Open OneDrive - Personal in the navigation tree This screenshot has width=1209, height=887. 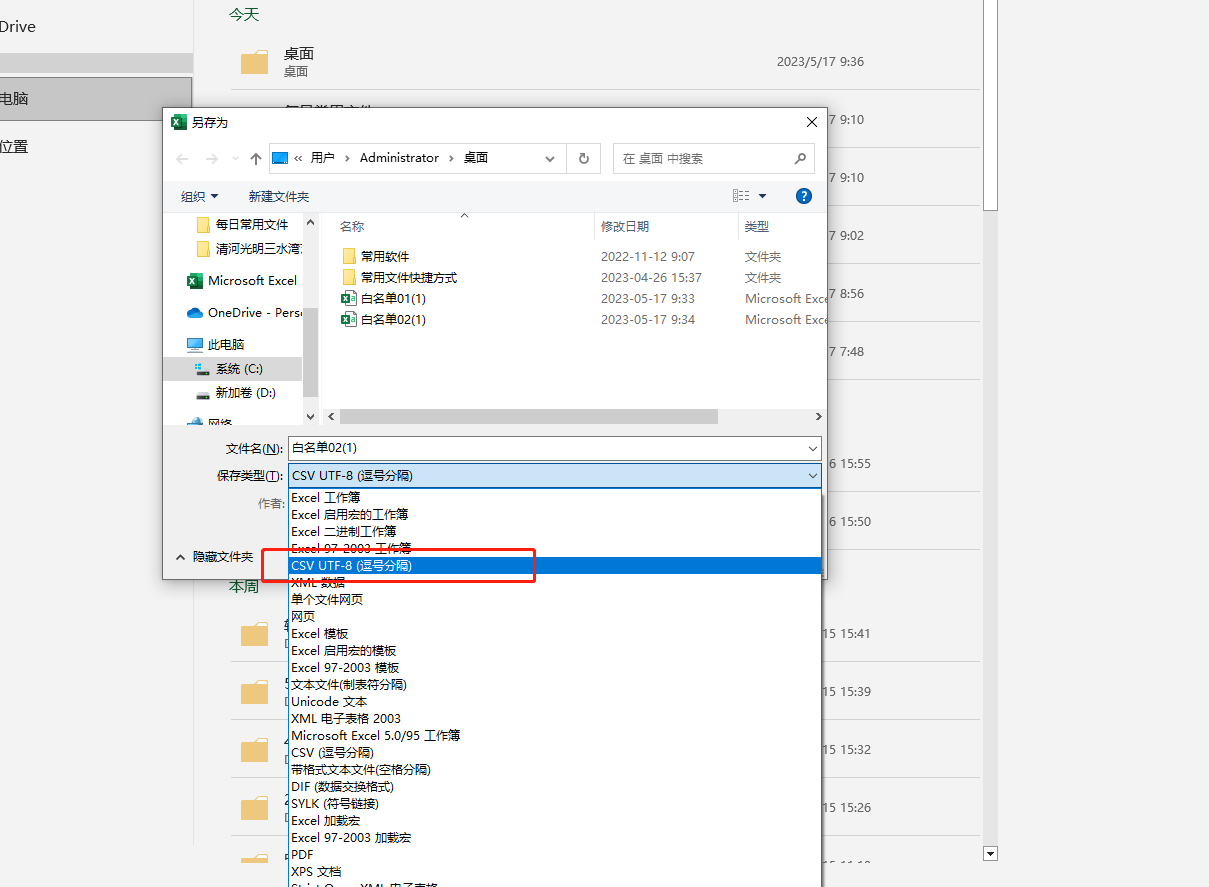pyautogui.click(x=244, y=312)
